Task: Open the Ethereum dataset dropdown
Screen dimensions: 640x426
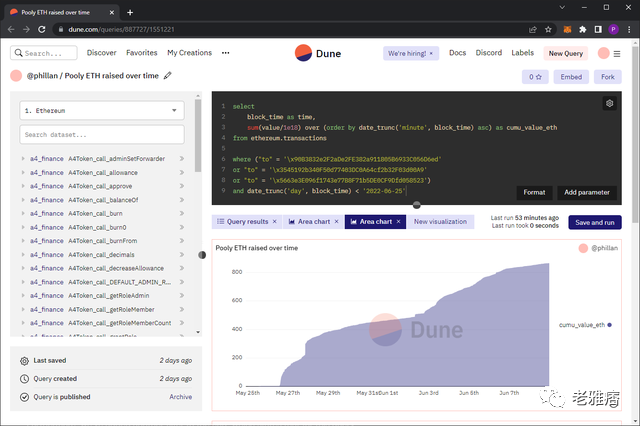Action: [x=102, y=111]
